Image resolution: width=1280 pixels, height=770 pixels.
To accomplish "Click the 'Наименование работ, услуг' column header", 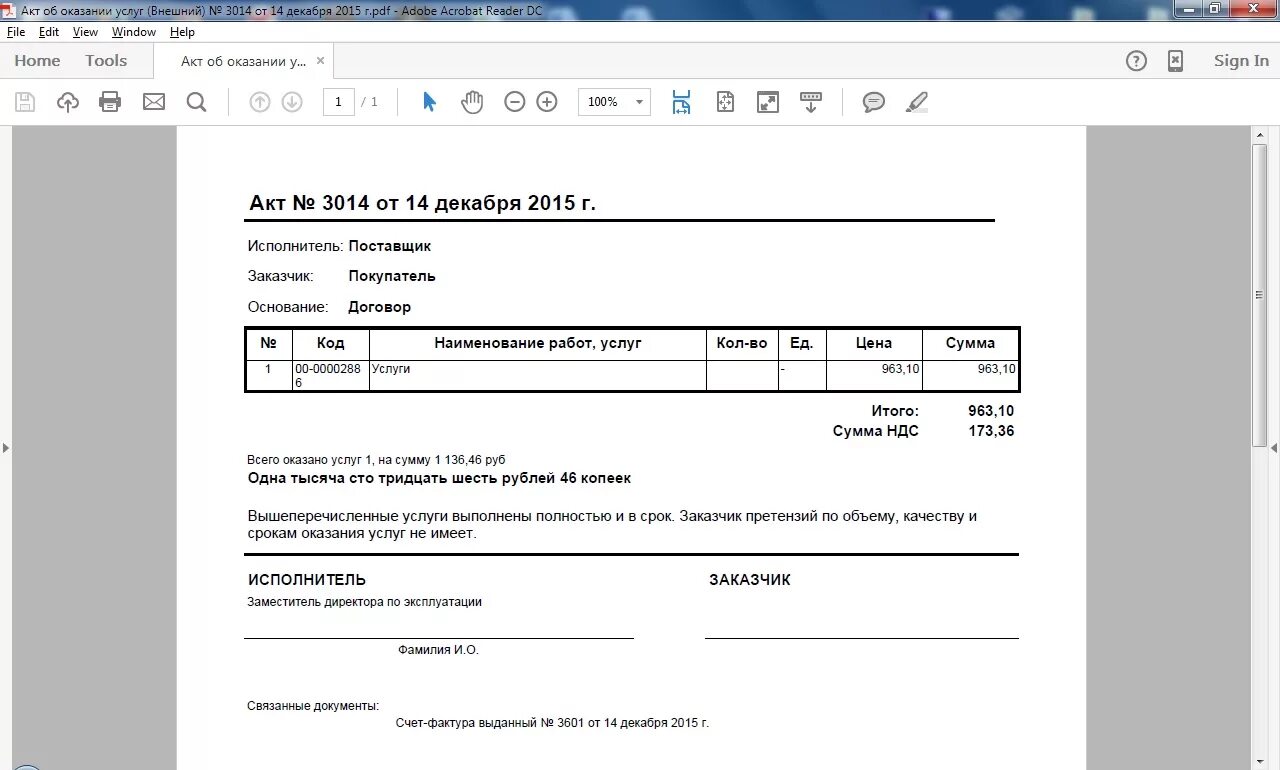I will [x=538, y=343].
